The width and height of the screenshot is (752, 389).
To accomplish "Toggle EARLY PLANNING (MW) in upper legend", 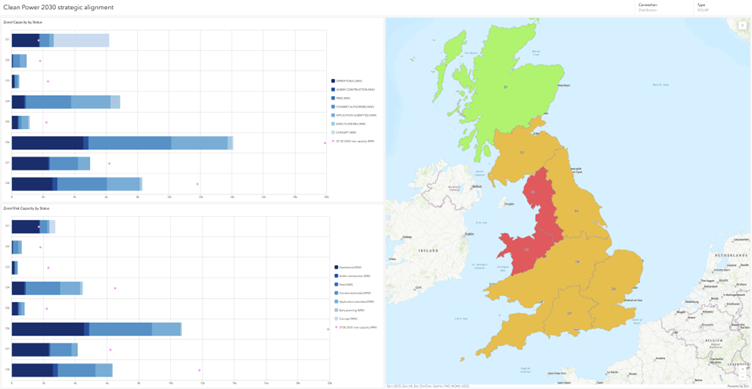I will point(349,124).
